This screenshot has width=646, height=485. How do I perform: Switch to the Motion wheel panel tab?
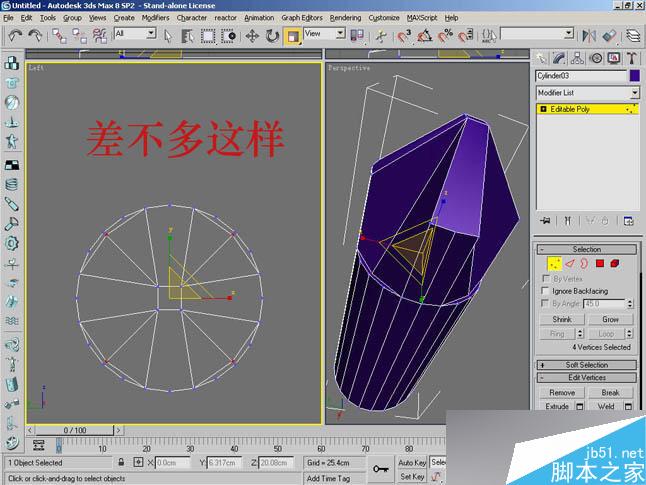coord(596,58)
